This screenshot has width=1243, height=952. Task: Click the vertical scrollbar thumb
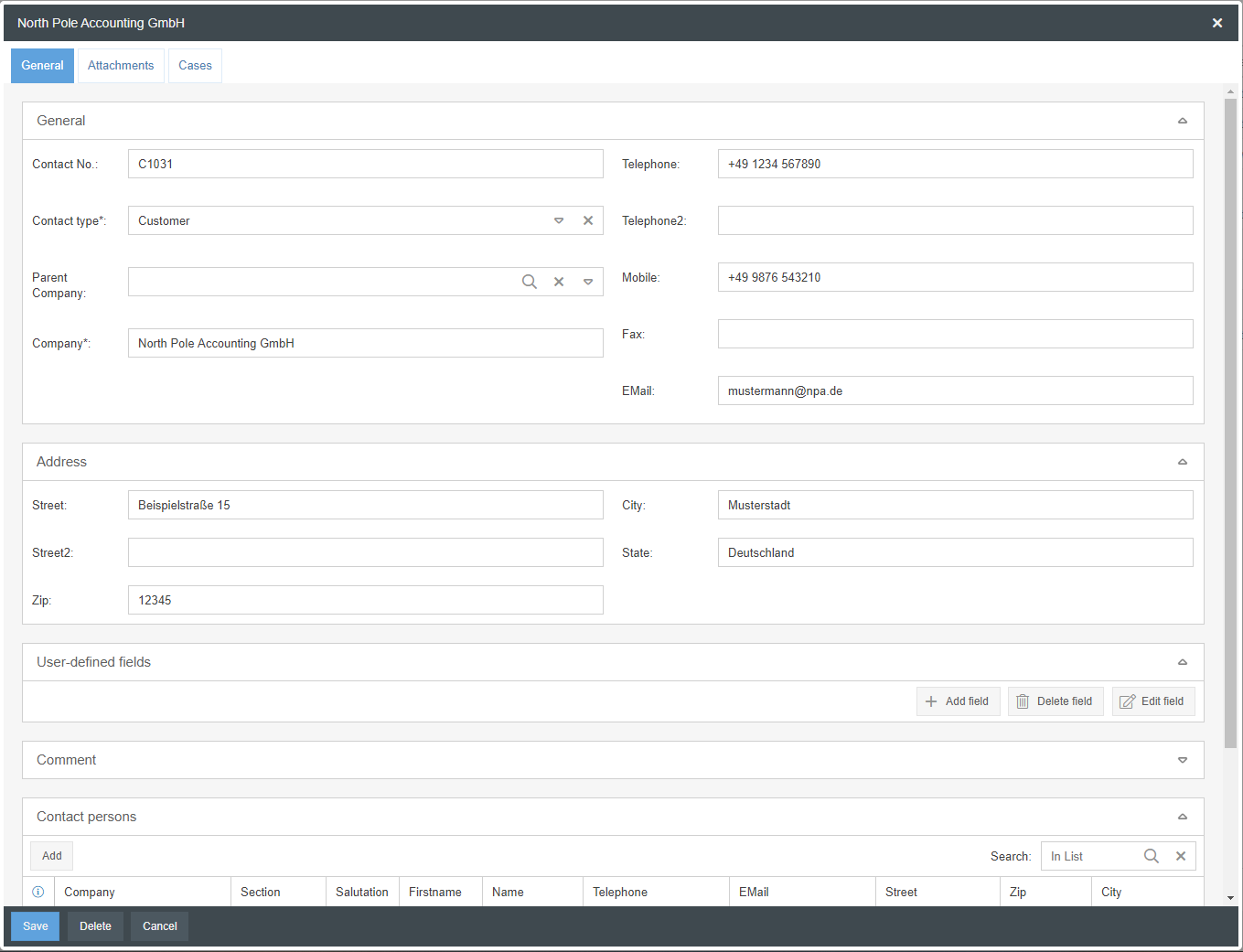(x=1230, y=423)
